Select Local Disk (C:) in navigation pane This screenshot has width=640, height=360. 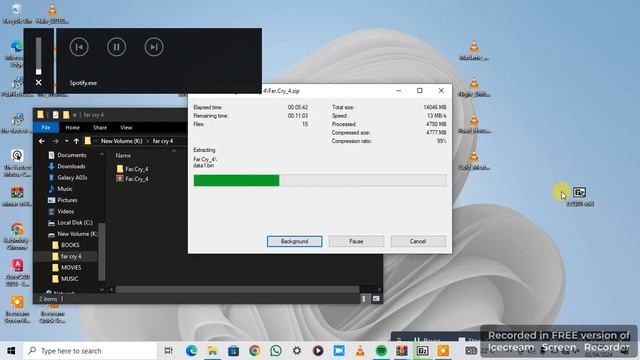[75, 222]
